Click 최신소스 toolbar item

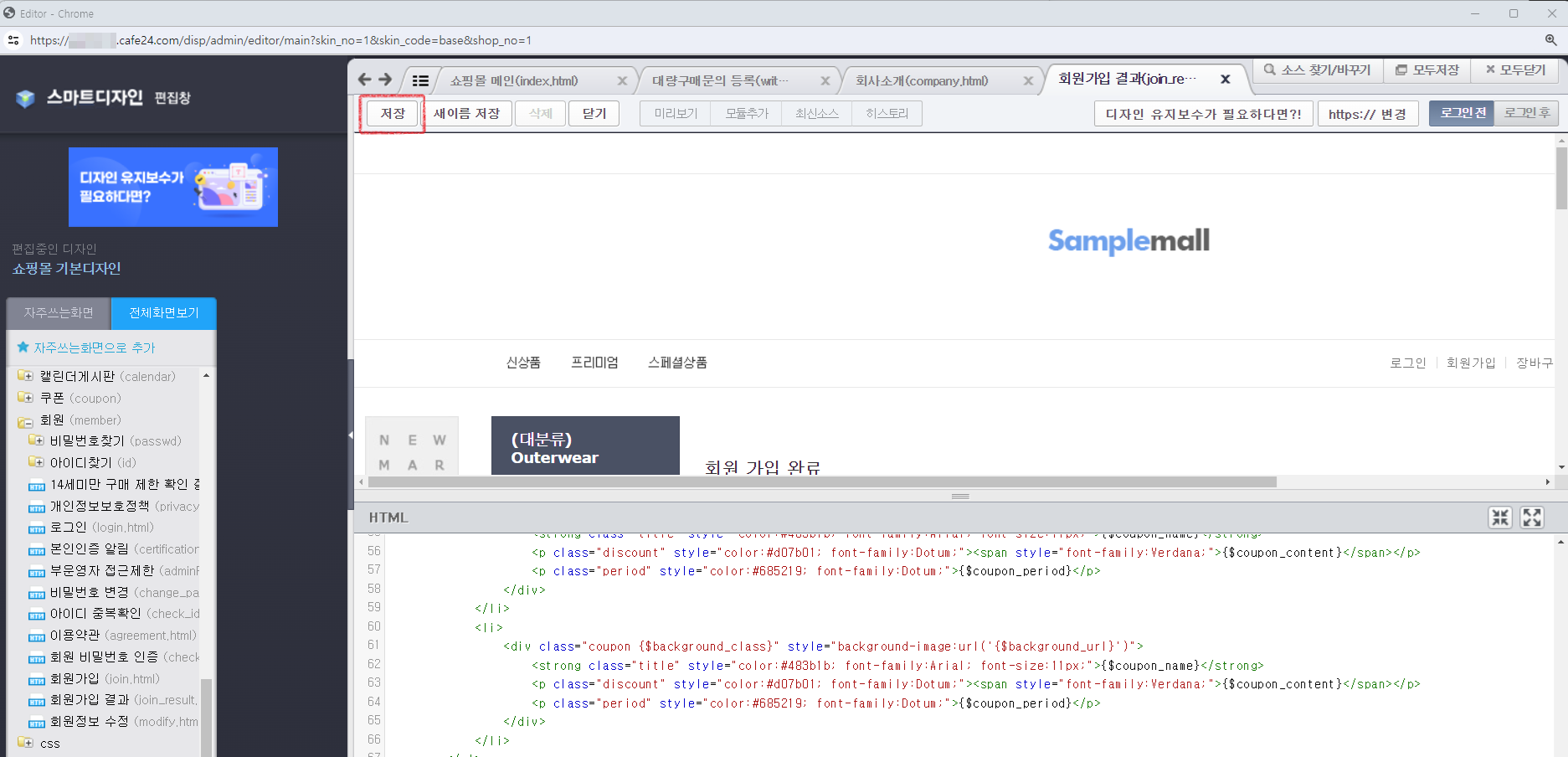pyautogui.click(x=817, y=113)
